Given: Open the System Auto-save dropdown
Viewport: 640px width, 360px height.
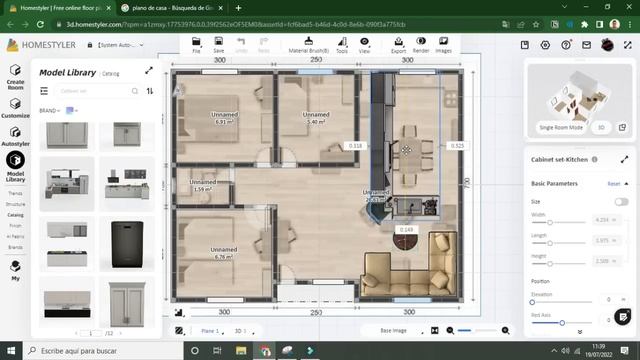Looking at the screenshot, I should coord(120,45).
